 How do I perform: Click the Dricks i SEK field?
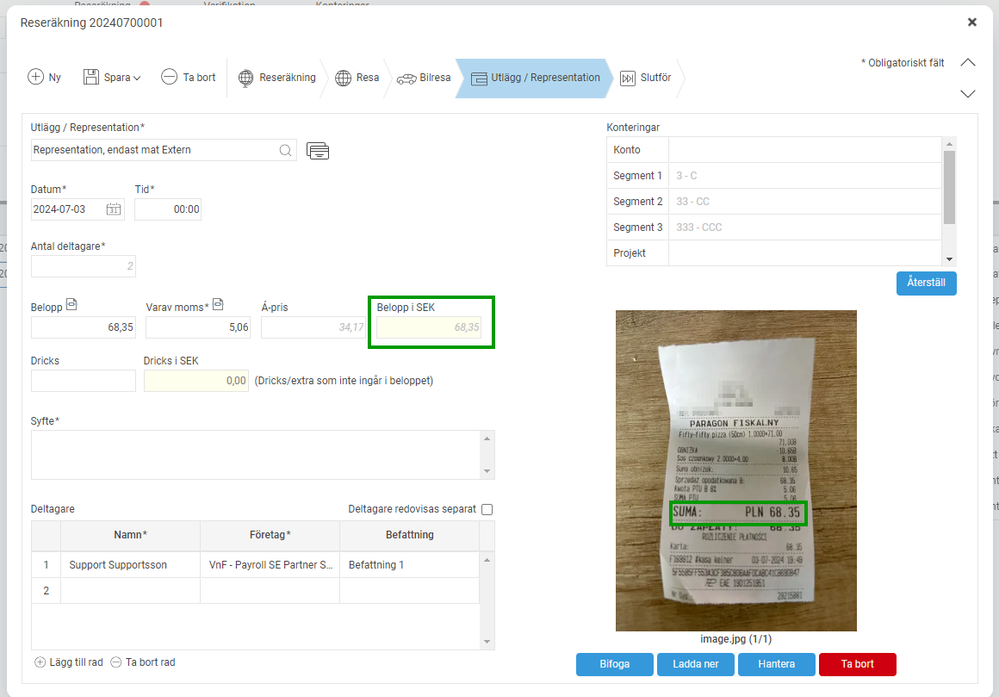(x=196, y=380)
